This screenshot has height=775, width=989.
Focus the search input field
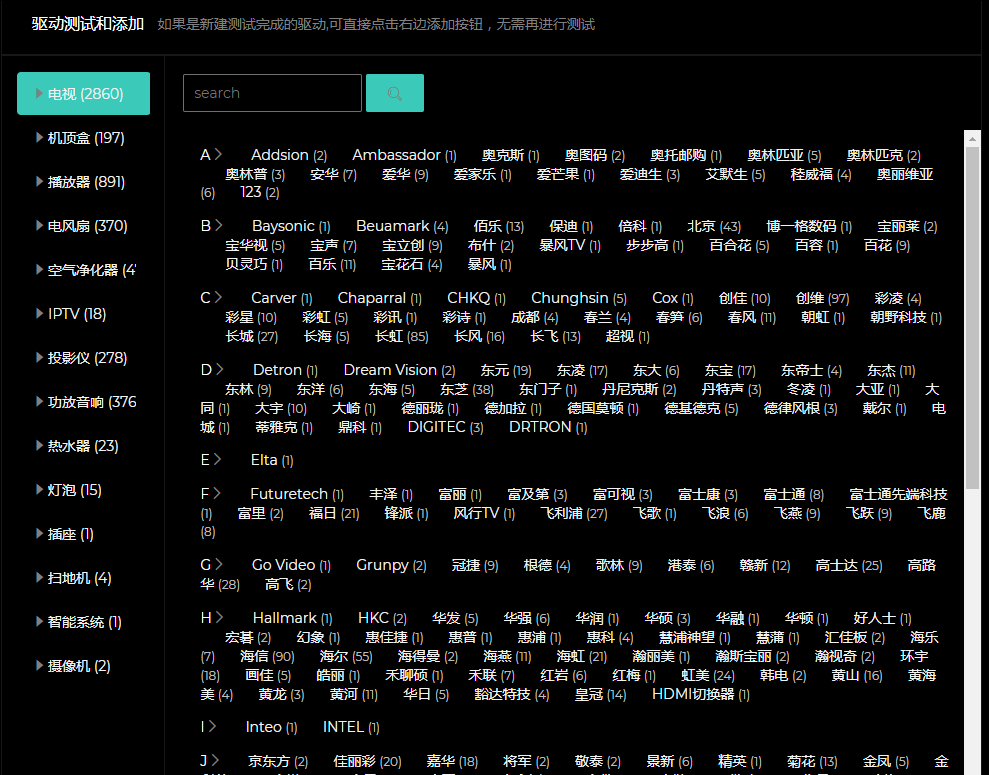pyautogui.click(x=272, y=93)
